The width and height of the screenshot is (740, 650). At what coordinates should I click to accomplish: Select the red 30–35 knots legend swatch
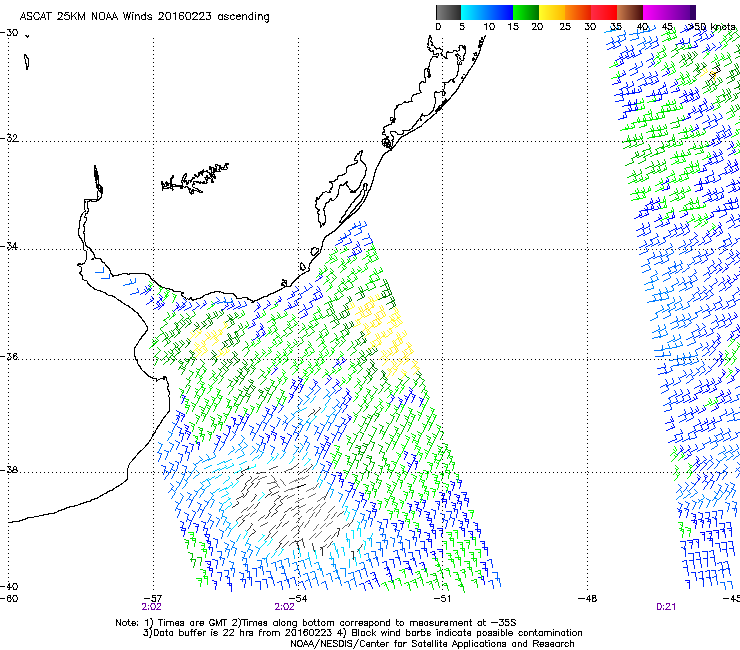[x=604, y=12]
